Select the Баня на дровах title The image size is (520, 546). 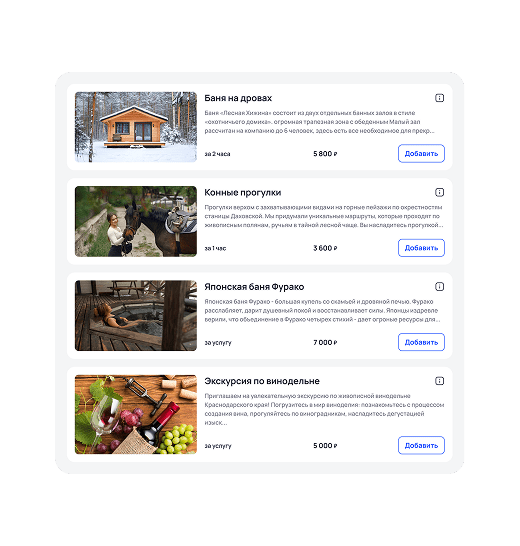238,98
